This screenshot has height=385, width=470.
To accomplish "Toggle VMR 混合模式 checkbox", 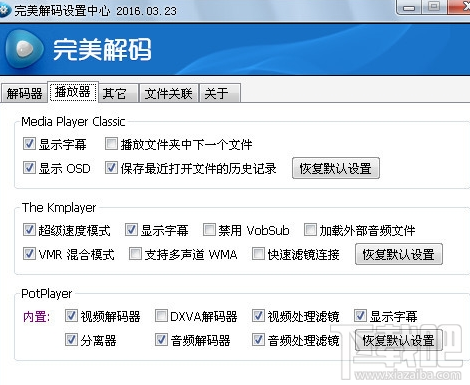I will pos(29,254).
